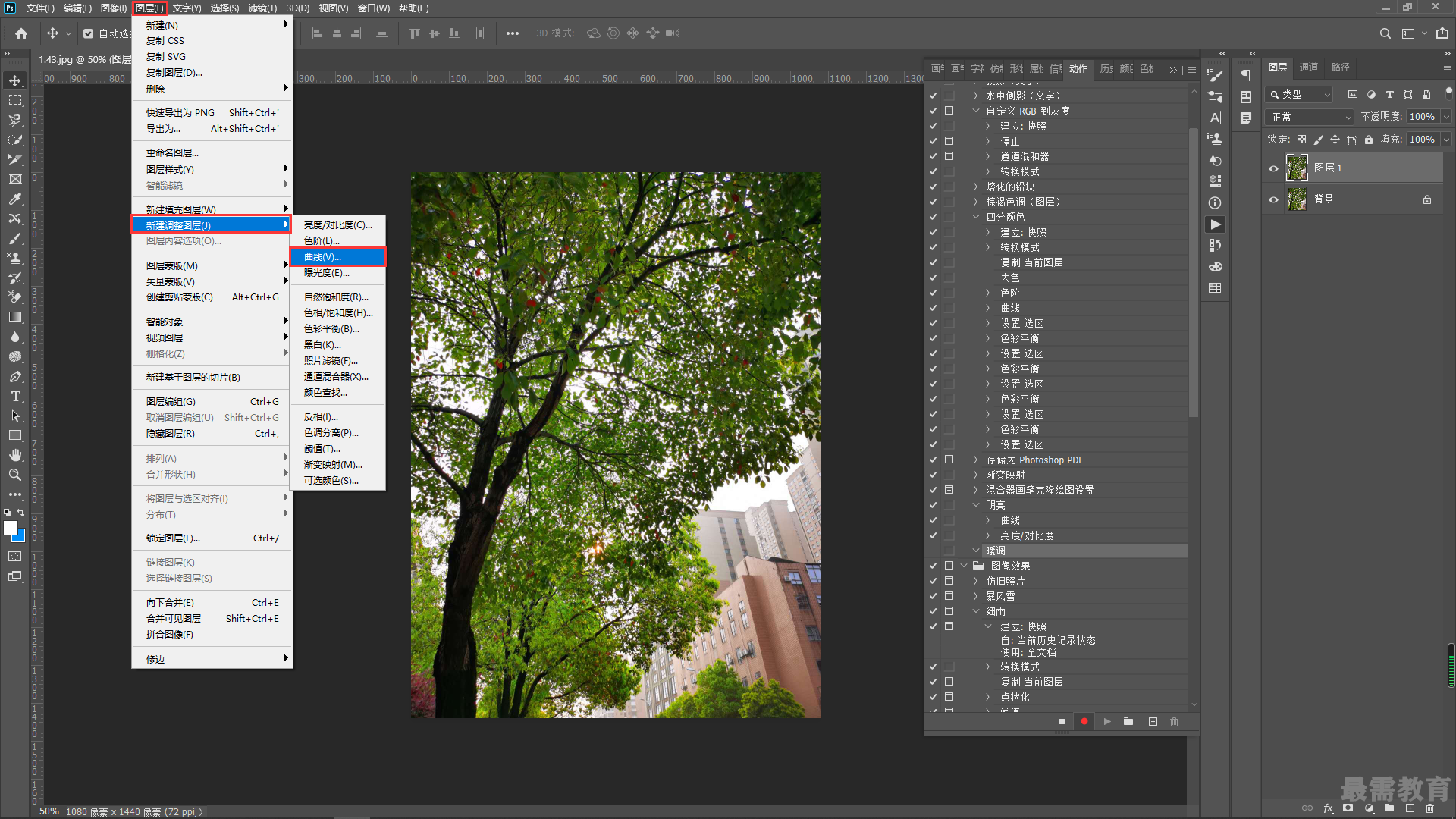This screenshot has height=819, width=1456.
Task: Collapse the 明亮 action
Action: [976, 505]
